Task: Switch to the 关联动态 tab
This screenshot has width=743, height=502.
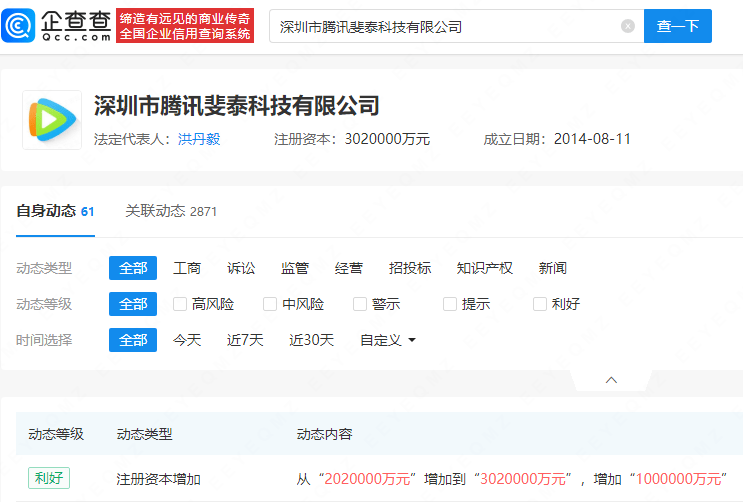Action: [x=171, y=211]
